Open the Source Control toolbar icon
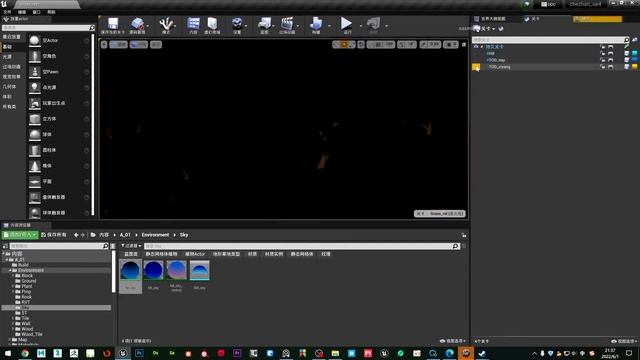The image size is (640, 360). tap(138, 25)
